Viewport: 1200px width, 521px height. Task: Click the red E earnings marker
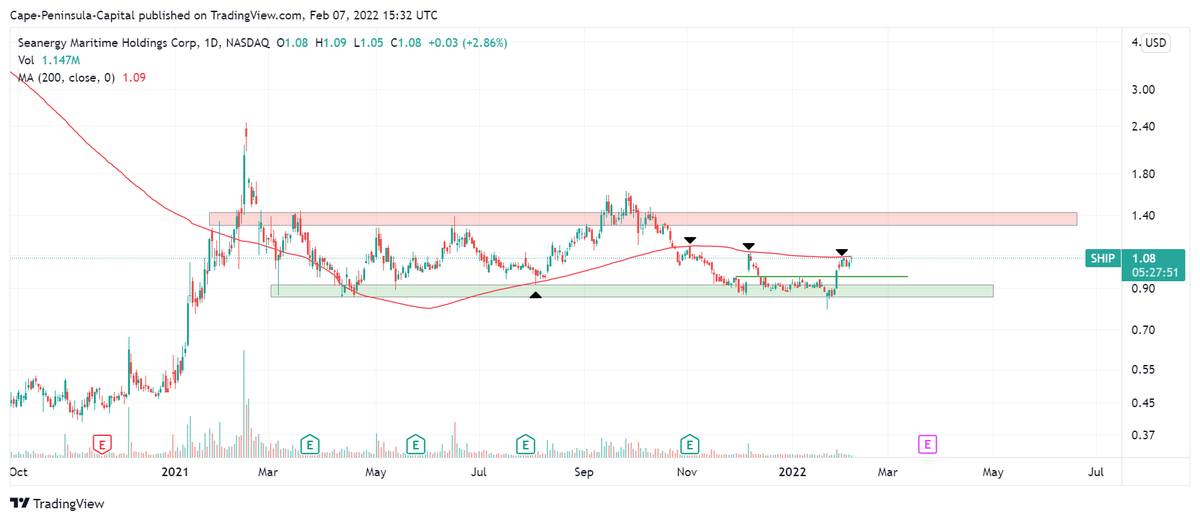point(101,442)
